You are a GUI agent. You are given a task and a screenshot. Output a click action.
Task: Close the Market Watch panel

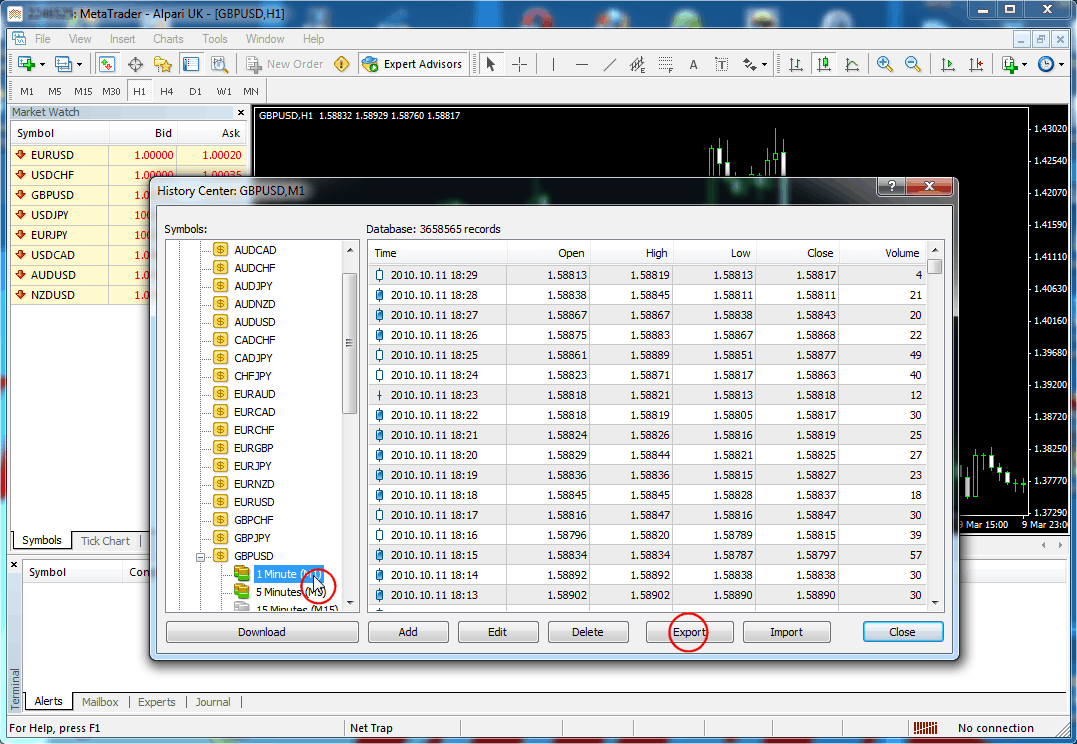pos(240,112)
